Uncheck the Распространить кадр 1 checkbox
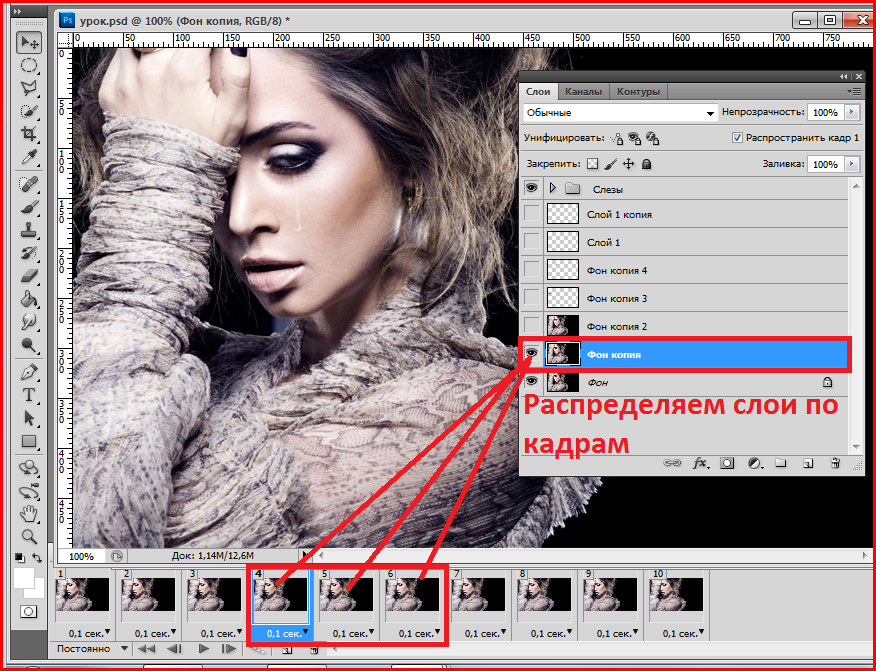The image size is (876, 671). [x=737, y=138]
